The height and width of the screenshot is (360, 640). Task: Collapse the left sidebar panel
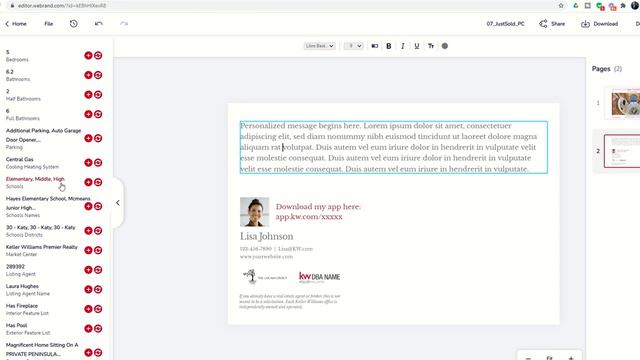click(118, 203)
